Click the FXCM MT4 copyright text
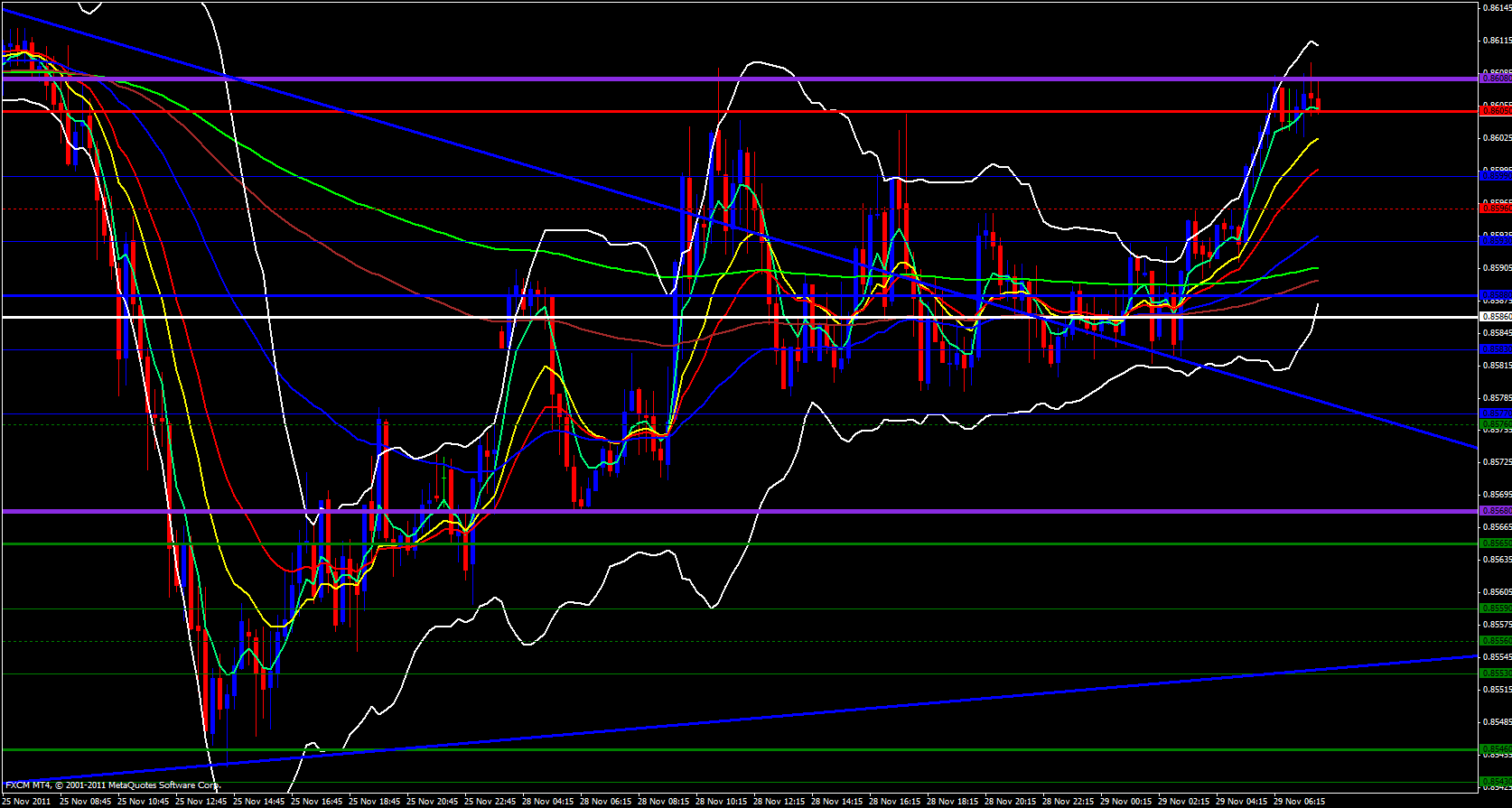Image resolution: width=1512 pixels, height=808 pixels. [x=113, y=785]
